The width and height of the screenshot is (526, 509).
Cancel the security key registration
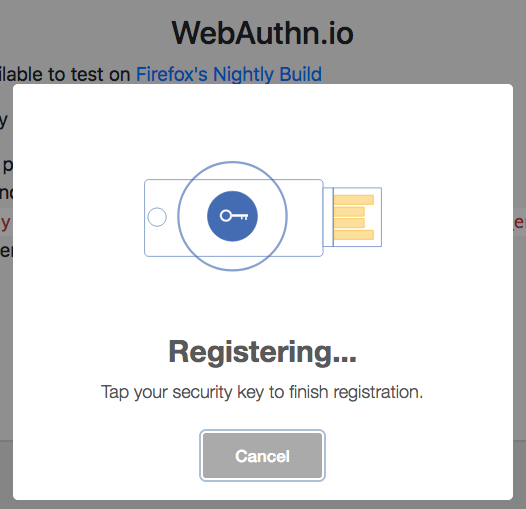pos(262,455)
